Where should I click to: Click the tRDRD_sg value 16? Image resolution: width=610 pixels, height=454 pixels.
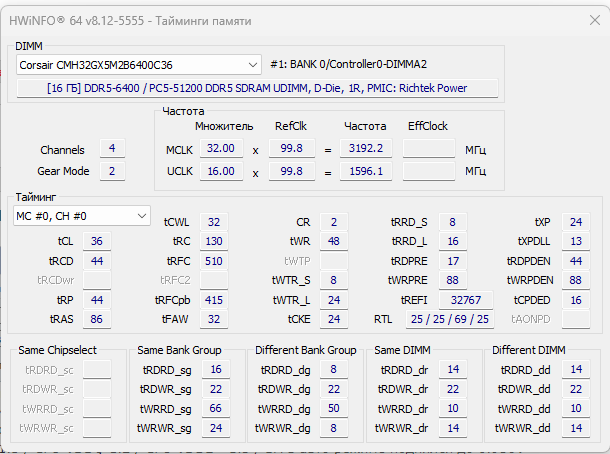[216, 369]
